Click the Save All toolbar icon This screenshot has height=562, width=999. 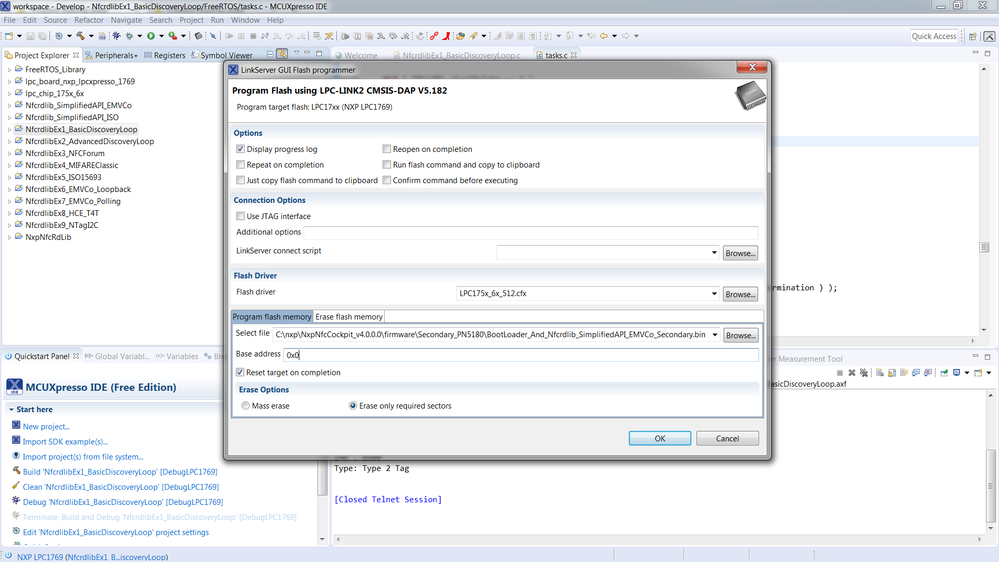point(42,36)
